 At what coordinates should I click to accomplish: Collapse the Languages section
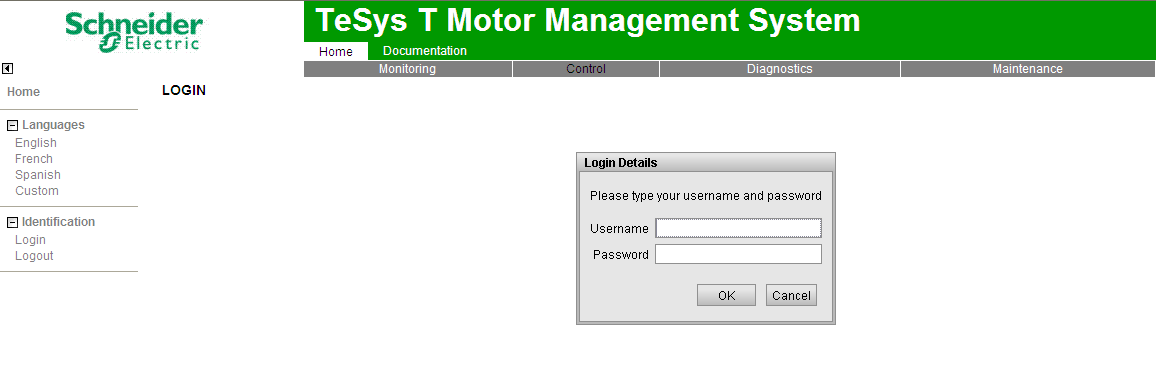pos(12,125)
